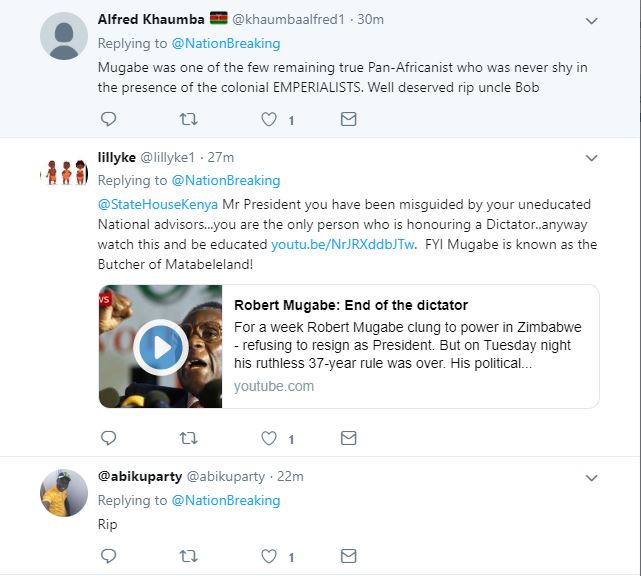Image resolution: width=641 pixels, height=576 pixels.
Task: Like Alfred Khaumba's tweet
Action: tap(268, 119)
